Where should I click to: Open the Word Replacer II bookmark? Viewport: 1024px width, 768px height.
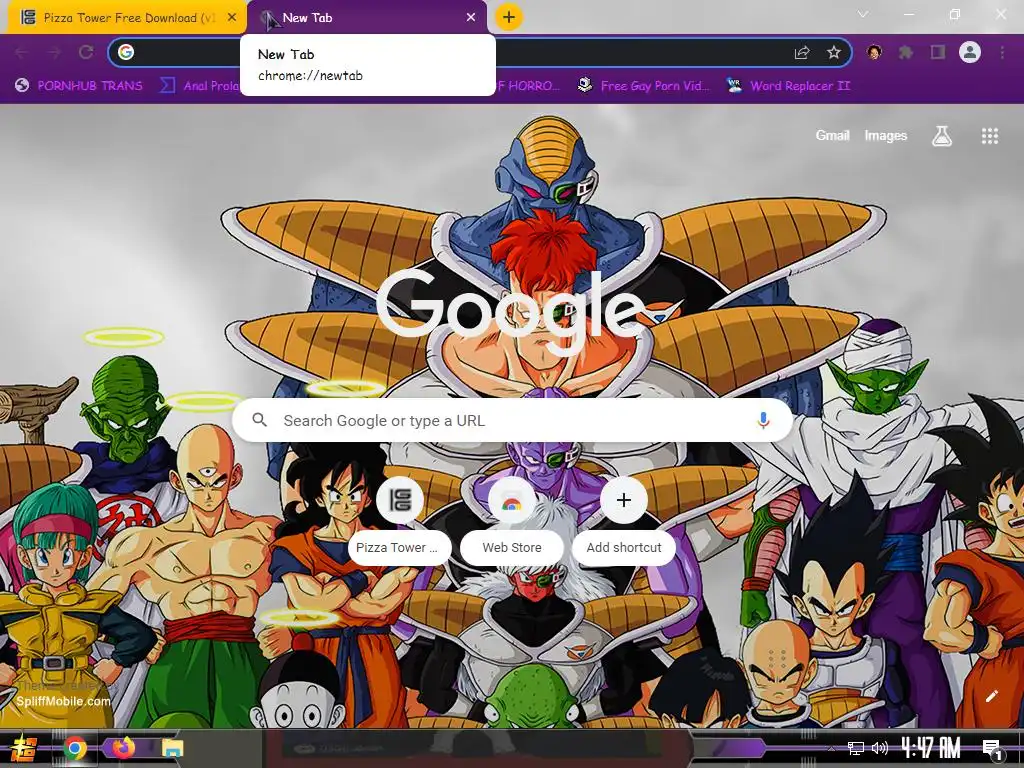coord(788,86)
